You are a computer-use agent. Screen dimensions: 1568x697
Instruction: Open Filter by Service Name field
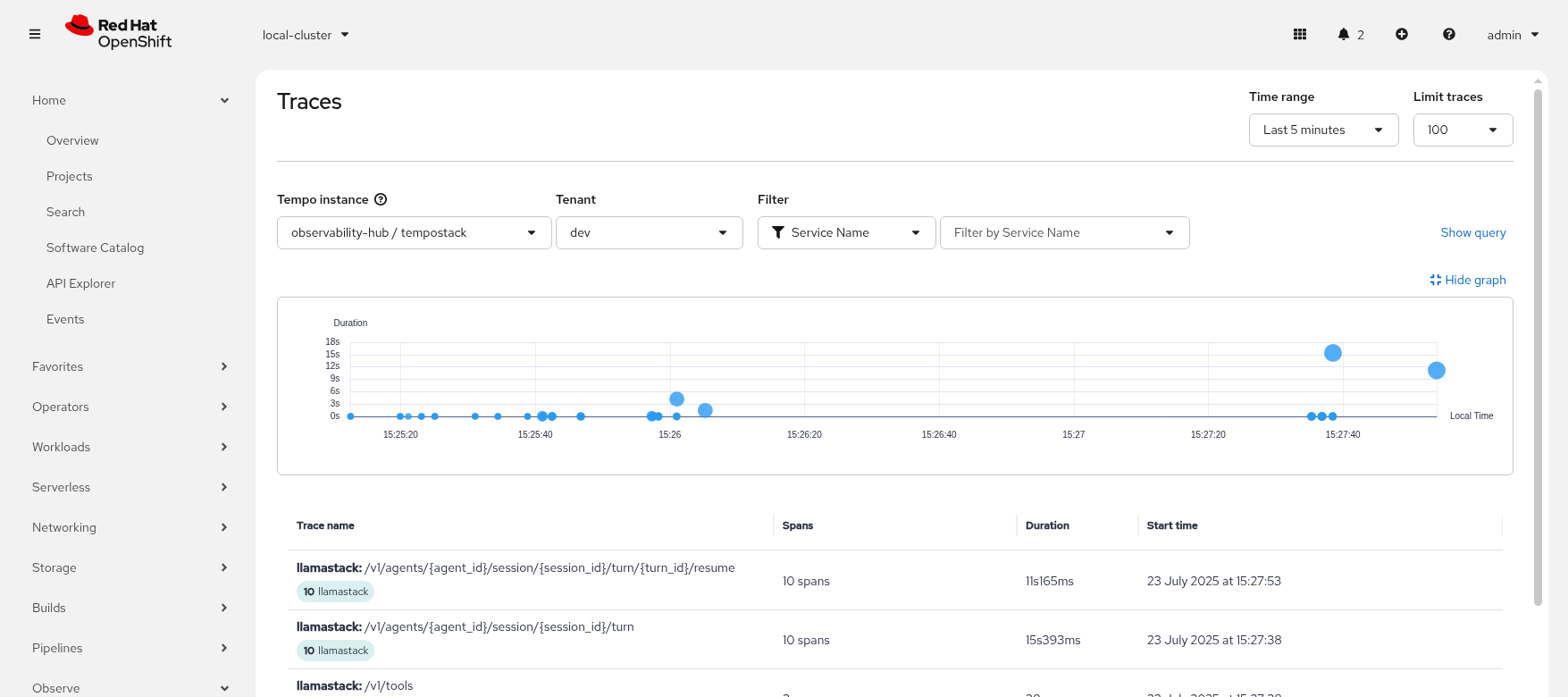(1064, 232)
